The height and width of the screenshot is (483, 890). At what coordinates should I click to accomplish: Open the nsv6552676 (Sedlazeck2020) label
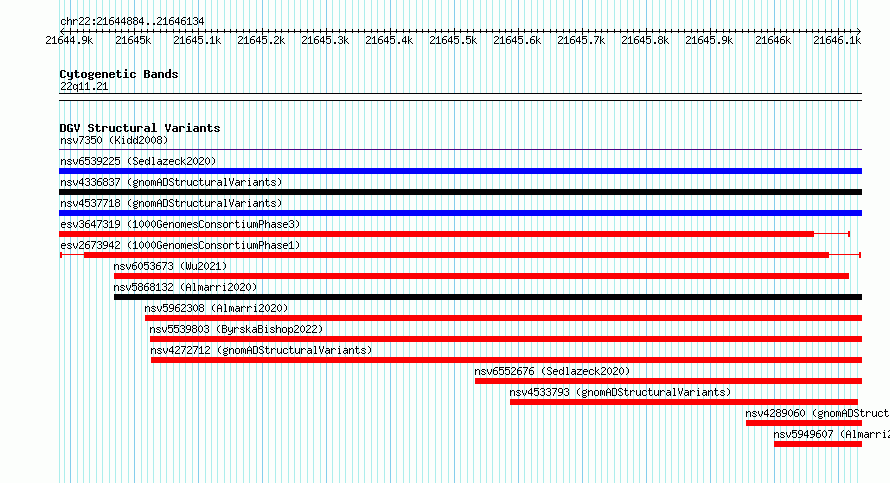(x=552, y=371)
